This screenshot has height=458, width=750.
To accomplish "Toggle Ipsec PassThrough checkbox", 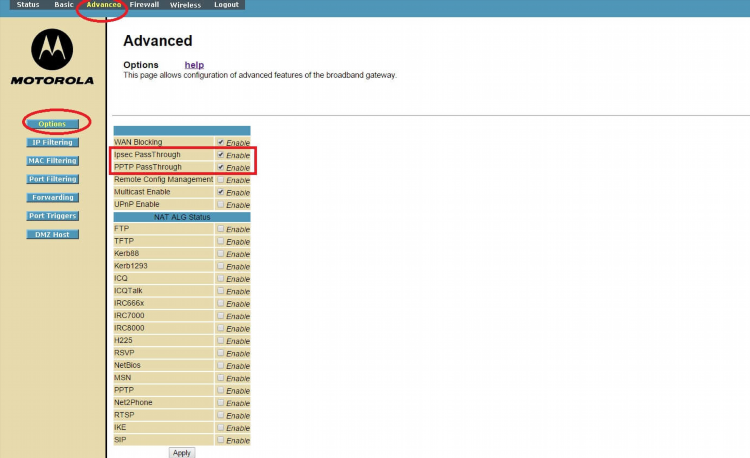I will coord(221,154).
